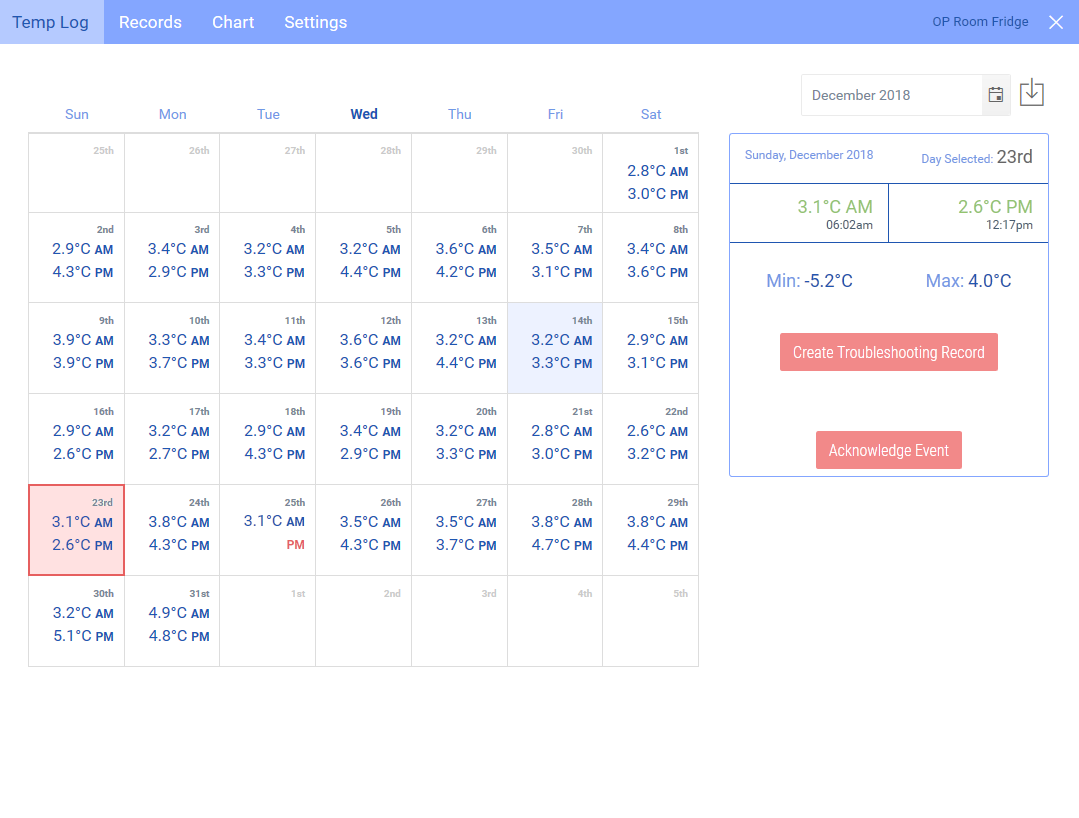Close the OP Room Fridge temp log
The width and height of the screenshot is (1079, 818).
point(1056,22)
